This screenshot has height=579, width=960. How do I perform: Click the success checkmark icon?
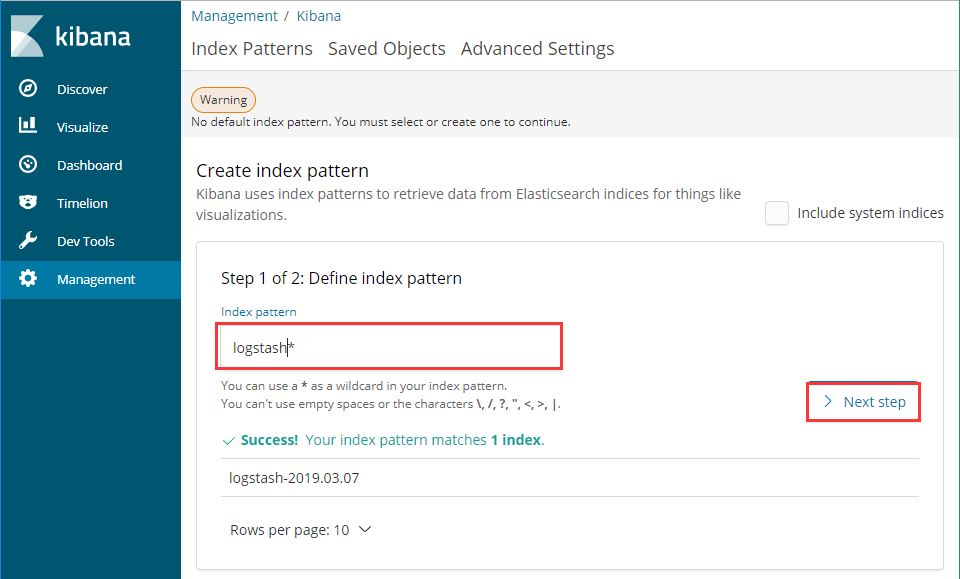point(228,441)
